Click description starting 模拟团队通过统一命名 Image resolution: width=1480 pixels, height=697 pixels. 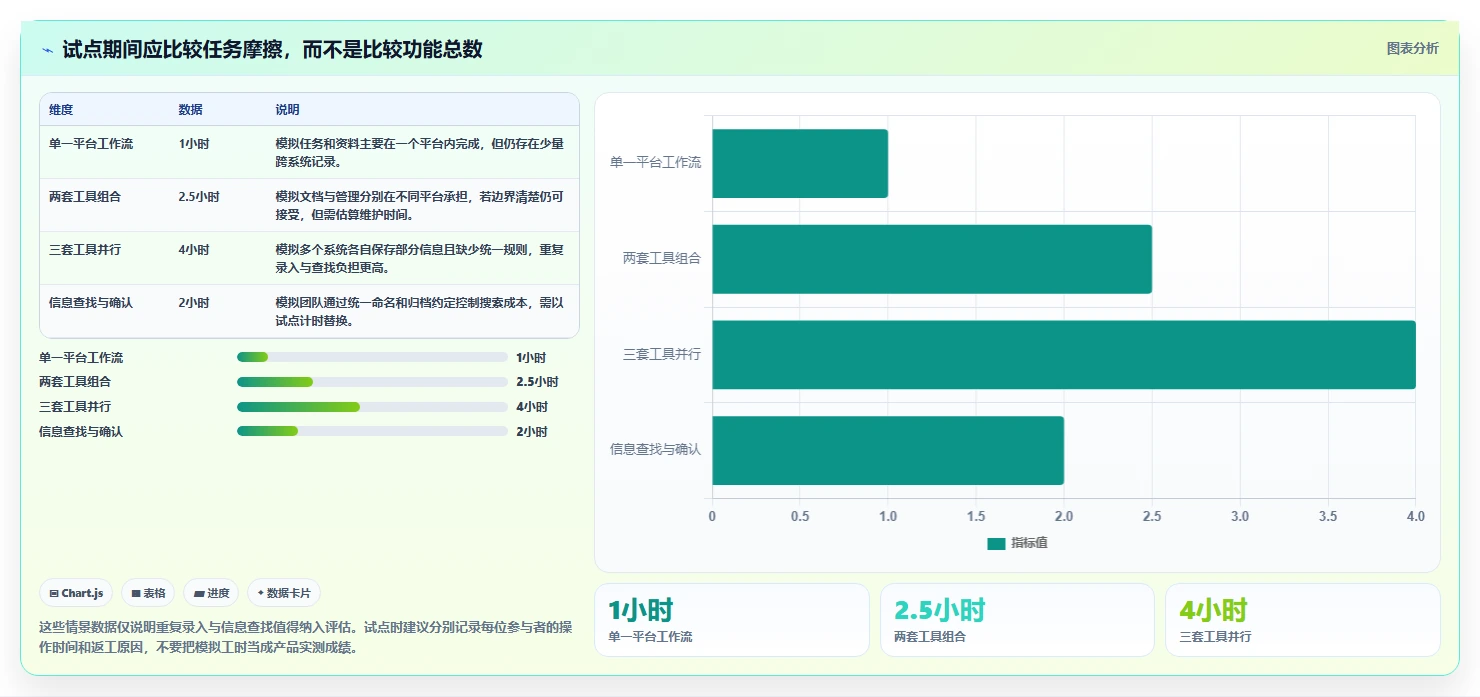[x=420, y=312]
